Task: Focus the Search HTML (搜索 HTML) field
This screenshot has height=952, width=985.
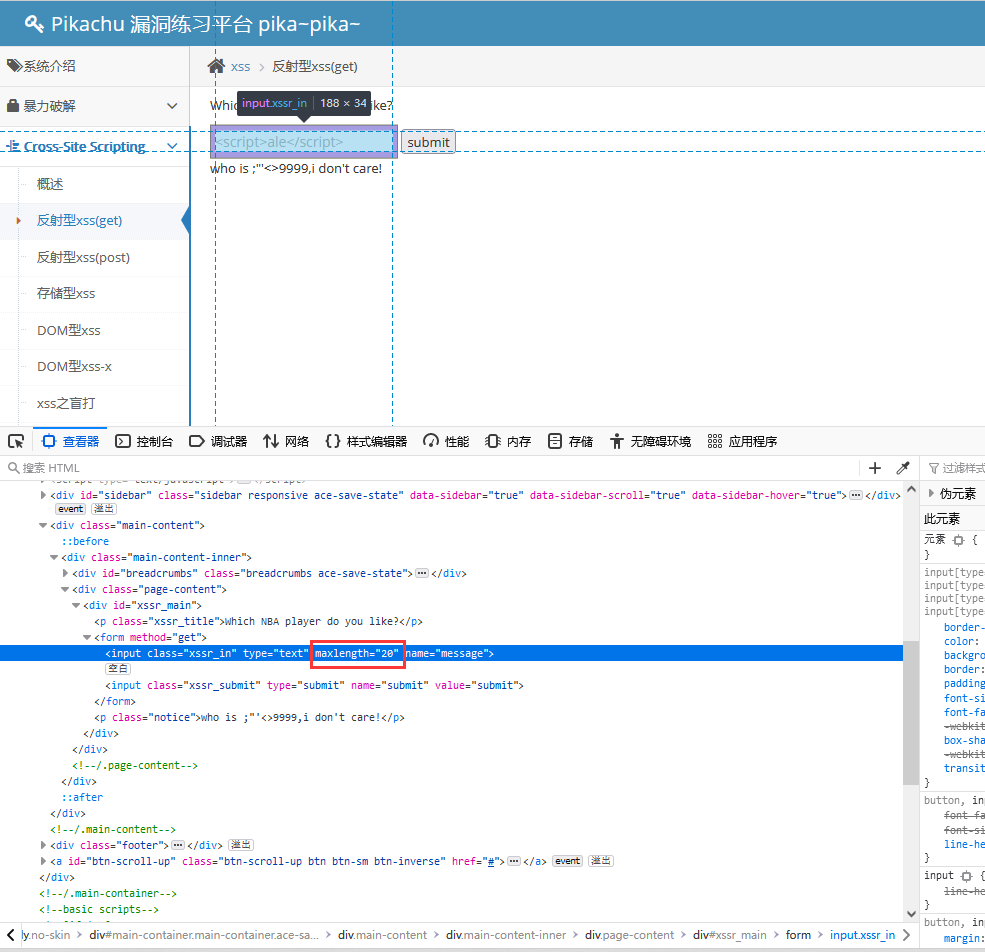Action: [x=430, y=468]
